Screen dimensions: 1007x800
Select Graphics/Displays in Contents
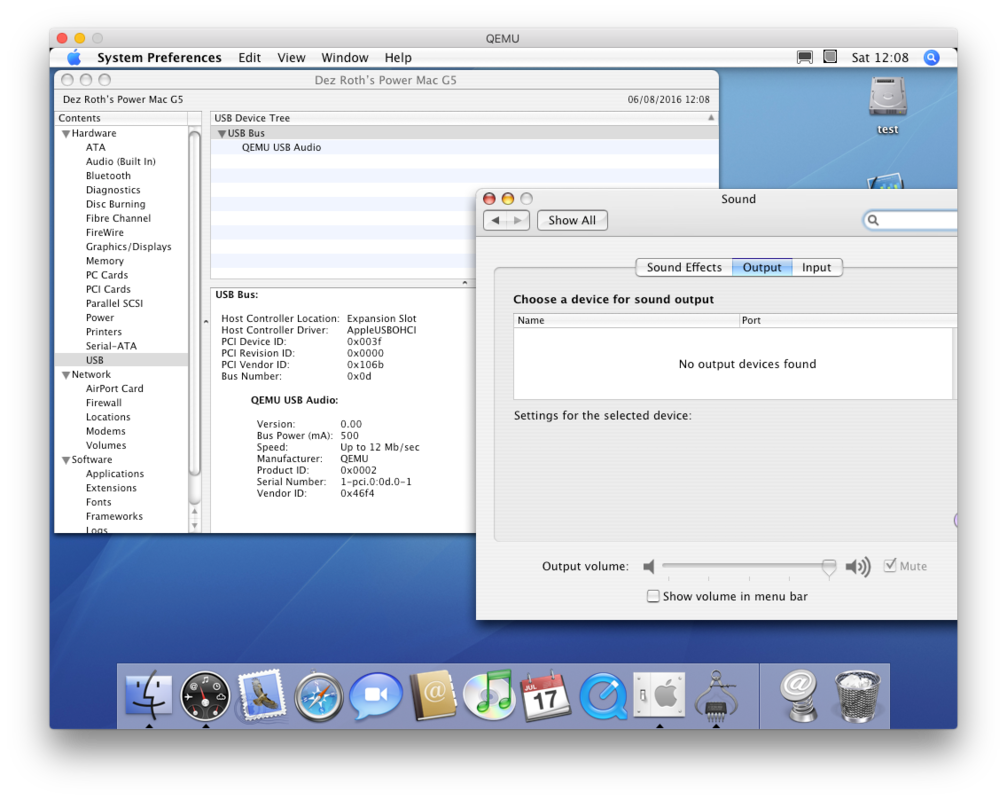128,247
